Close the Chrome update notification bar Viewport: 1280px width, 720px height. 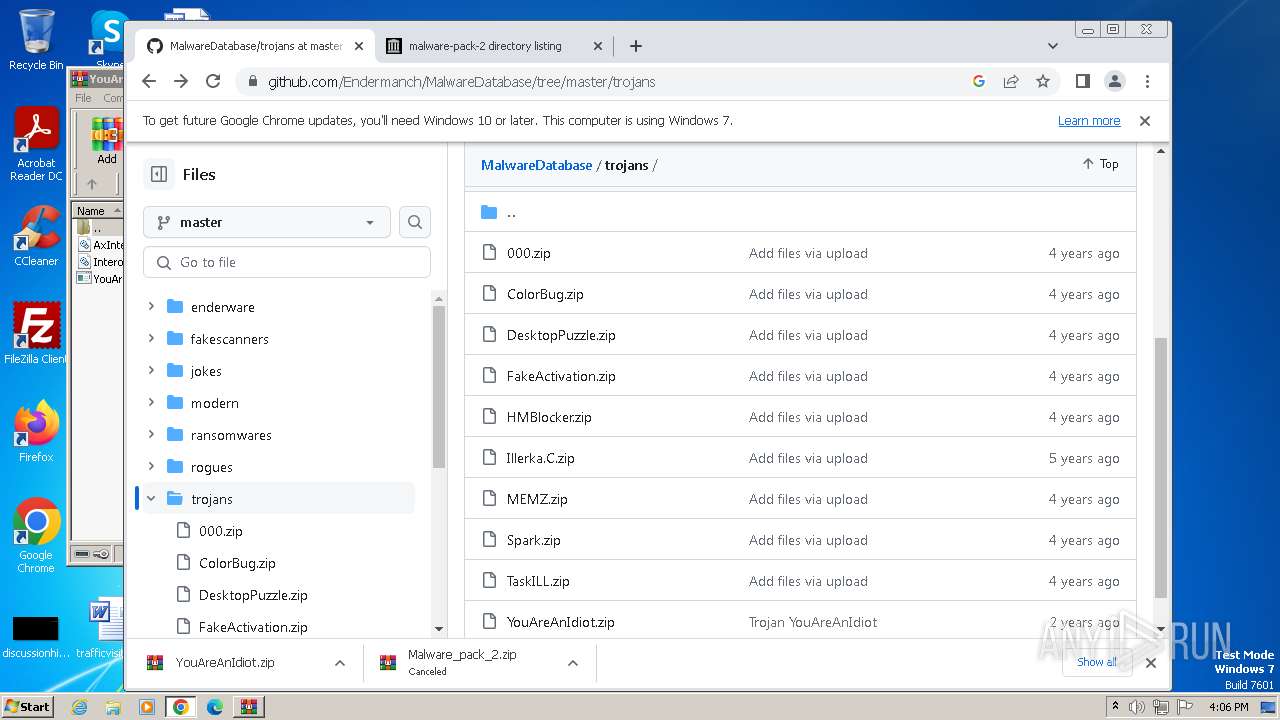pos(1145,121)
